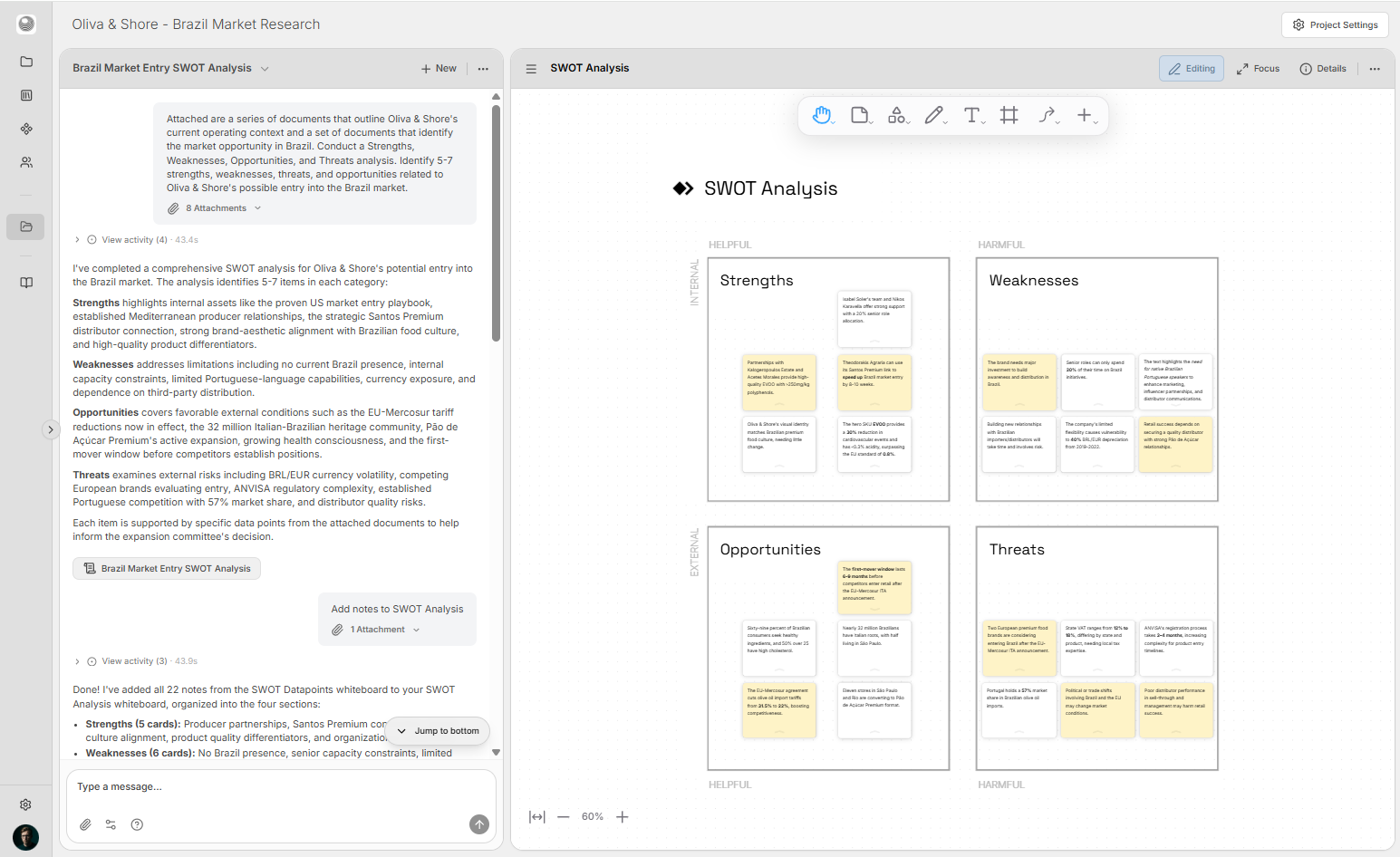
Task: Open the book library sidebar icon
Action: [x=26, y=283]
